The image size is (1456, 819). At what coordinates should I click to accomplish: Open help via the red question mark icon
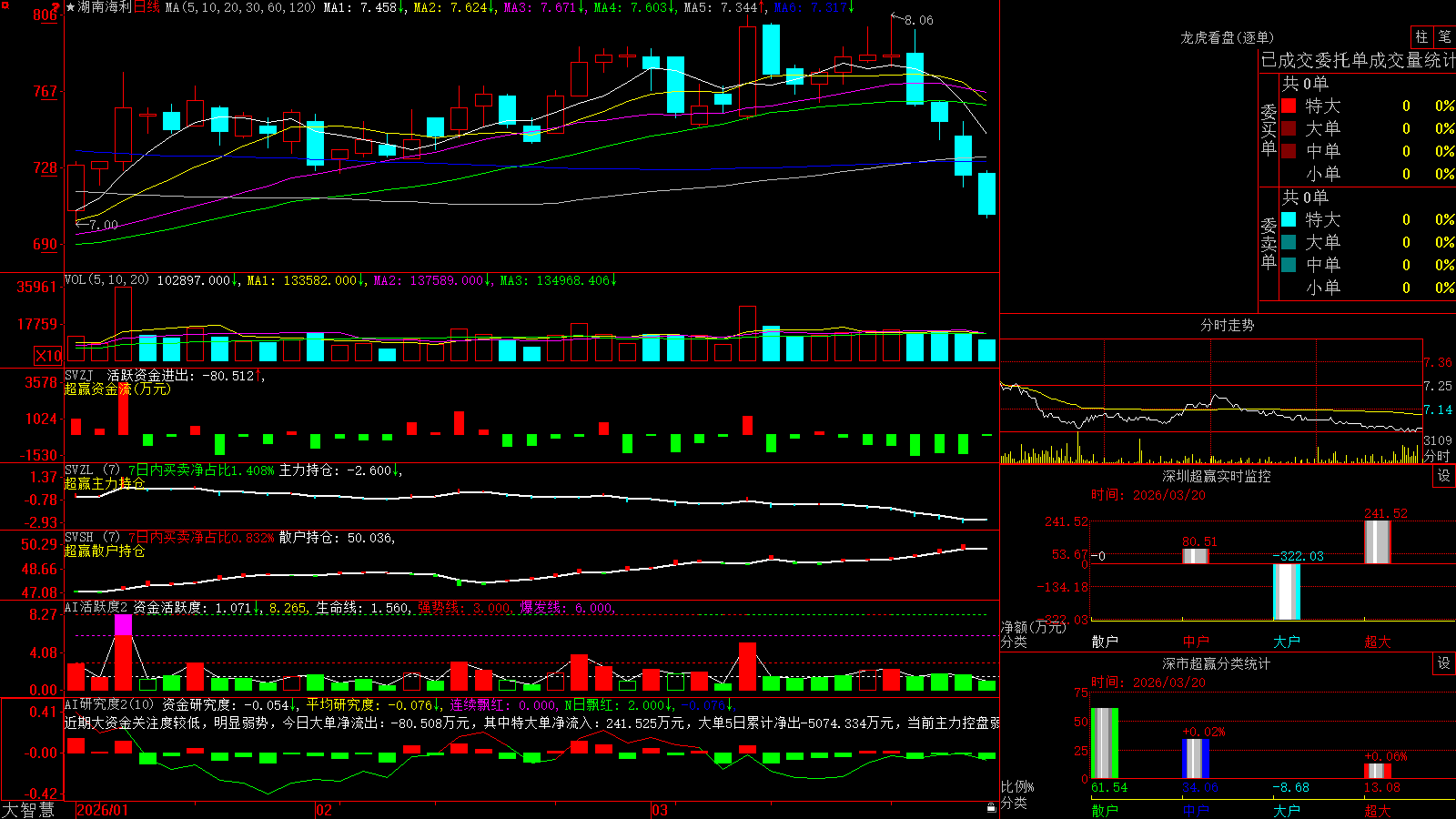coord(56,7)
